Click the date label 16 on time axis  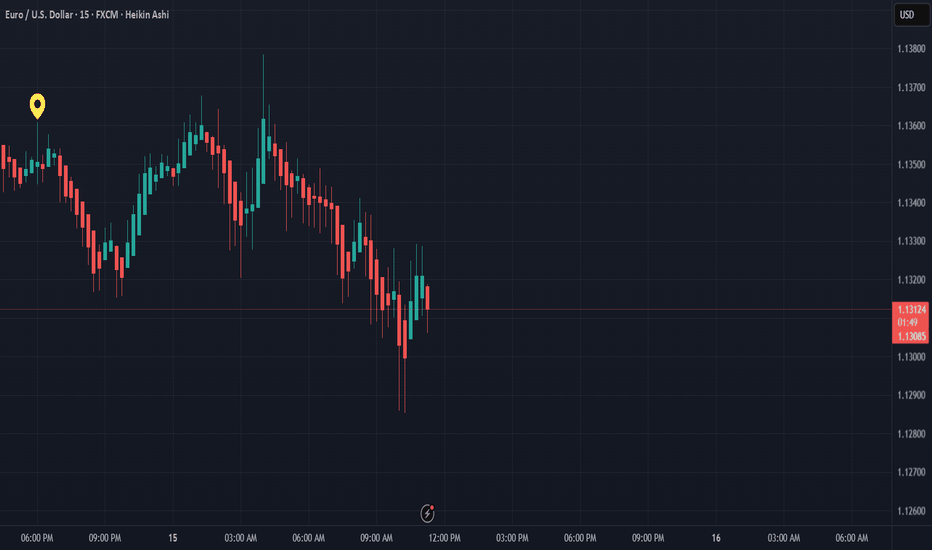[x=716, y=538]
